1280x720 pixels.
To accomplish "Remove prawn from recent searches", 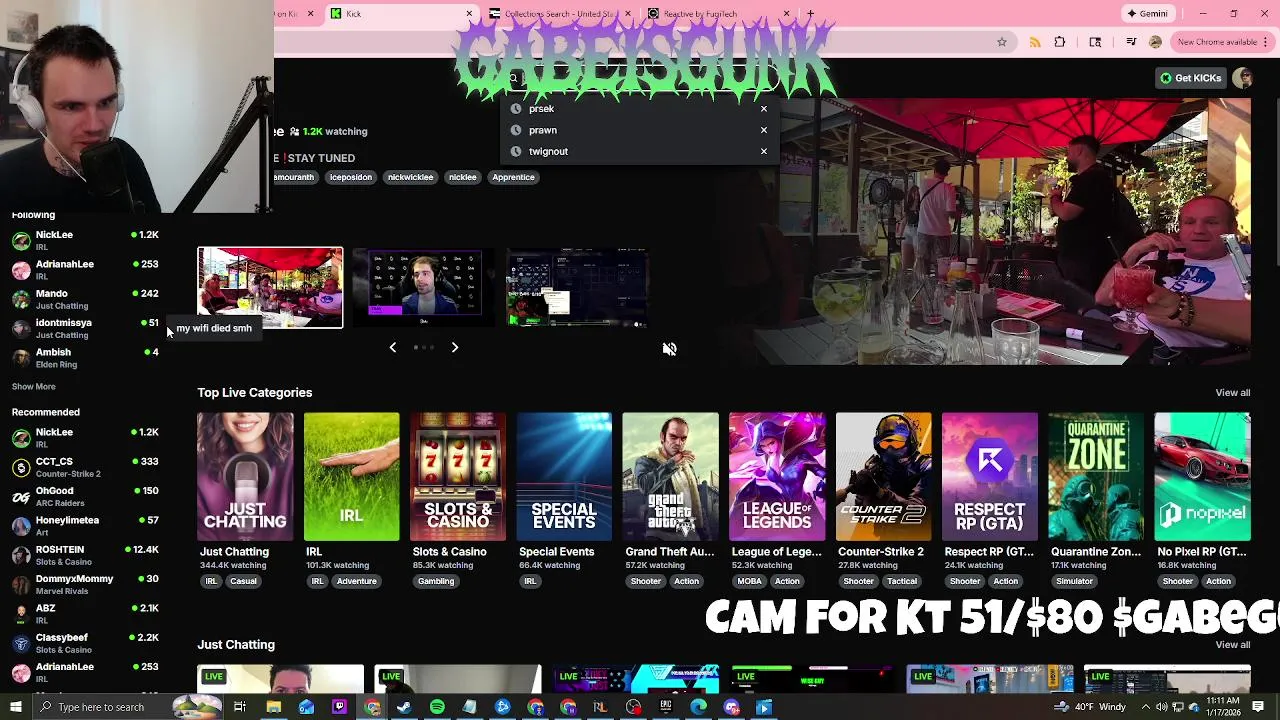I will [x=763, y=130].
